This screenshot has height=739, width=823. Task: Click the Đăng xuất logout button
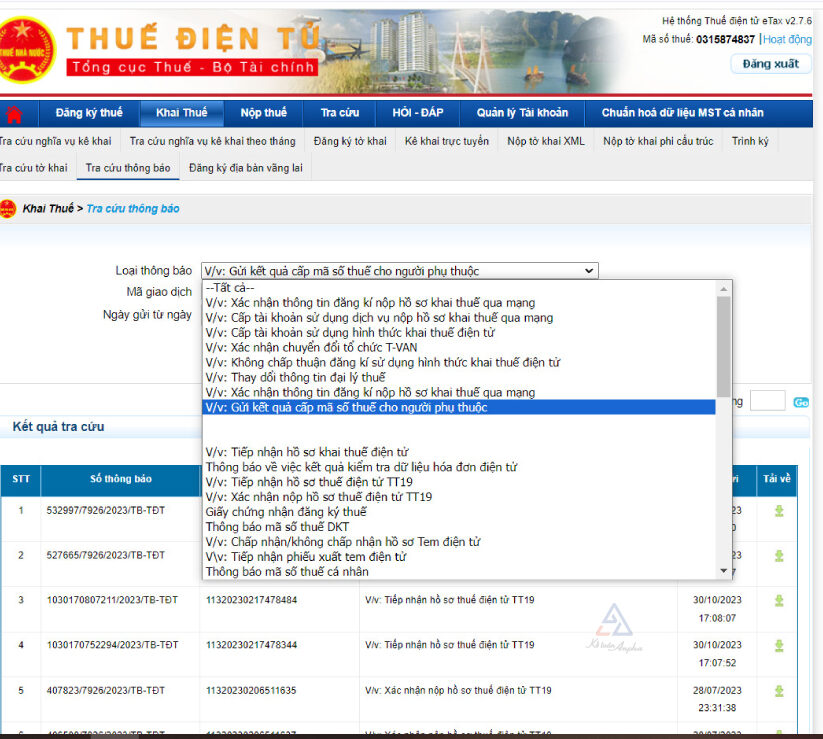click(x=770, y=64)
